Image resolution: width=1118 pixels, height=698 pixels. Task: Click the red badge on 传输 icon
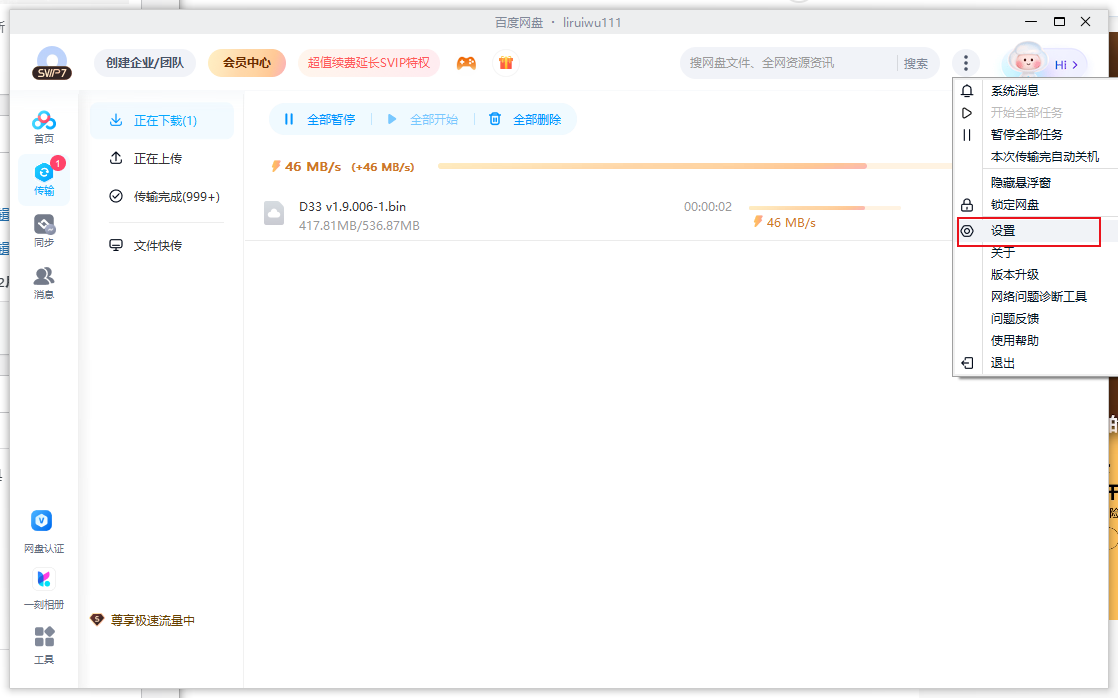coord(58,163)
